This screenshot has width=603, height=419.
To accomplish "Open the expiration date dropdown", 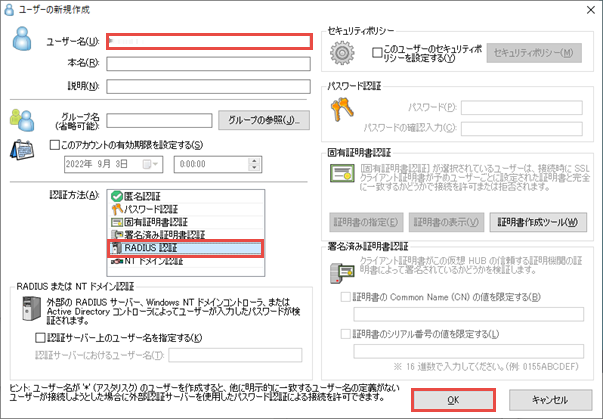I will (x=151, y=164).
